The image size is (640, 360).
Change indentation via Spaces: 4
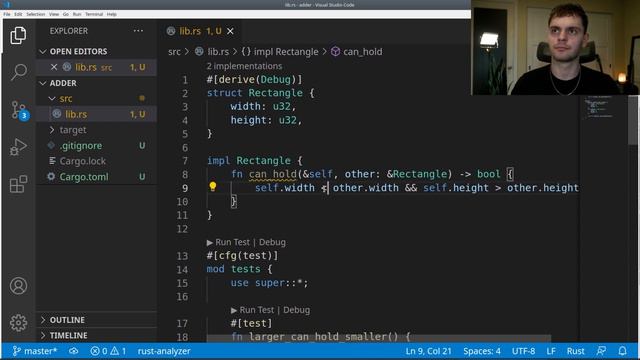pos(482,351)
